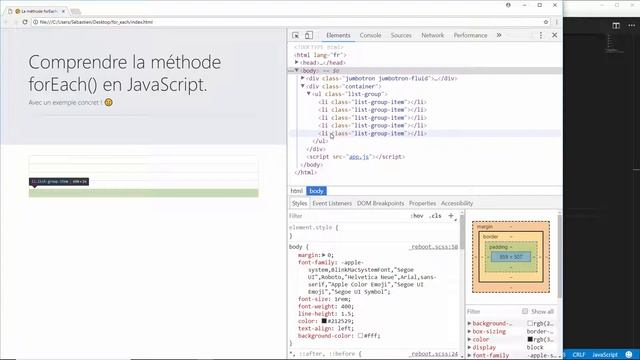This screenshot has height=360, width=640.
Task: Click the Computed pane filter input
Action: (493, 311)
